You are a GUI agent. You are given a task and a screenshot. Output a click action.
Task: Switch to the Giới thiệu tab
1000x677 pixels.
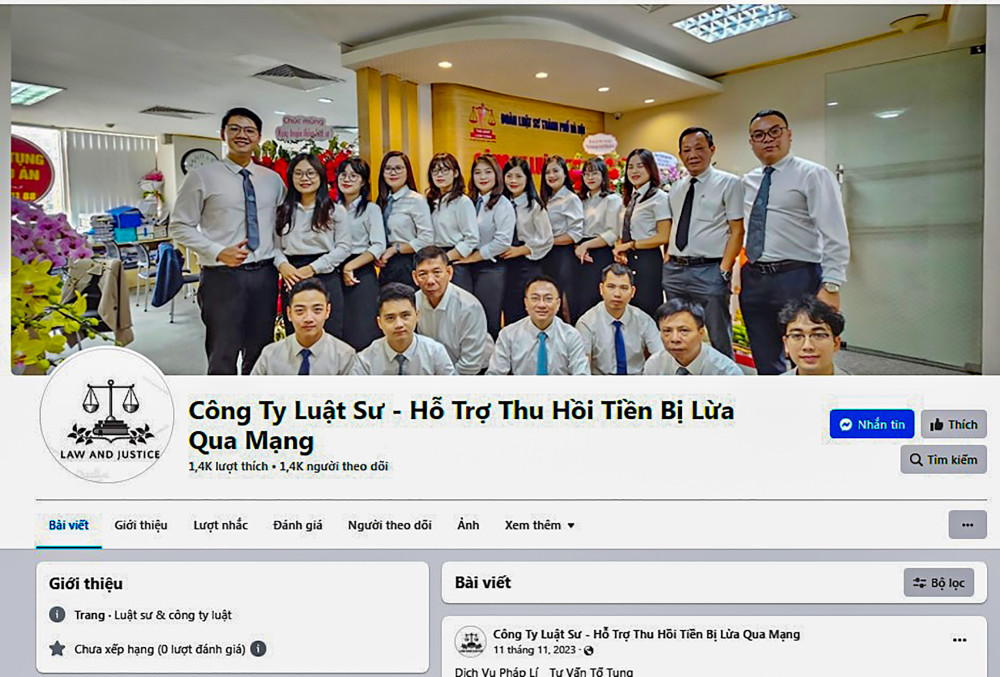click(x=141, y=525)
